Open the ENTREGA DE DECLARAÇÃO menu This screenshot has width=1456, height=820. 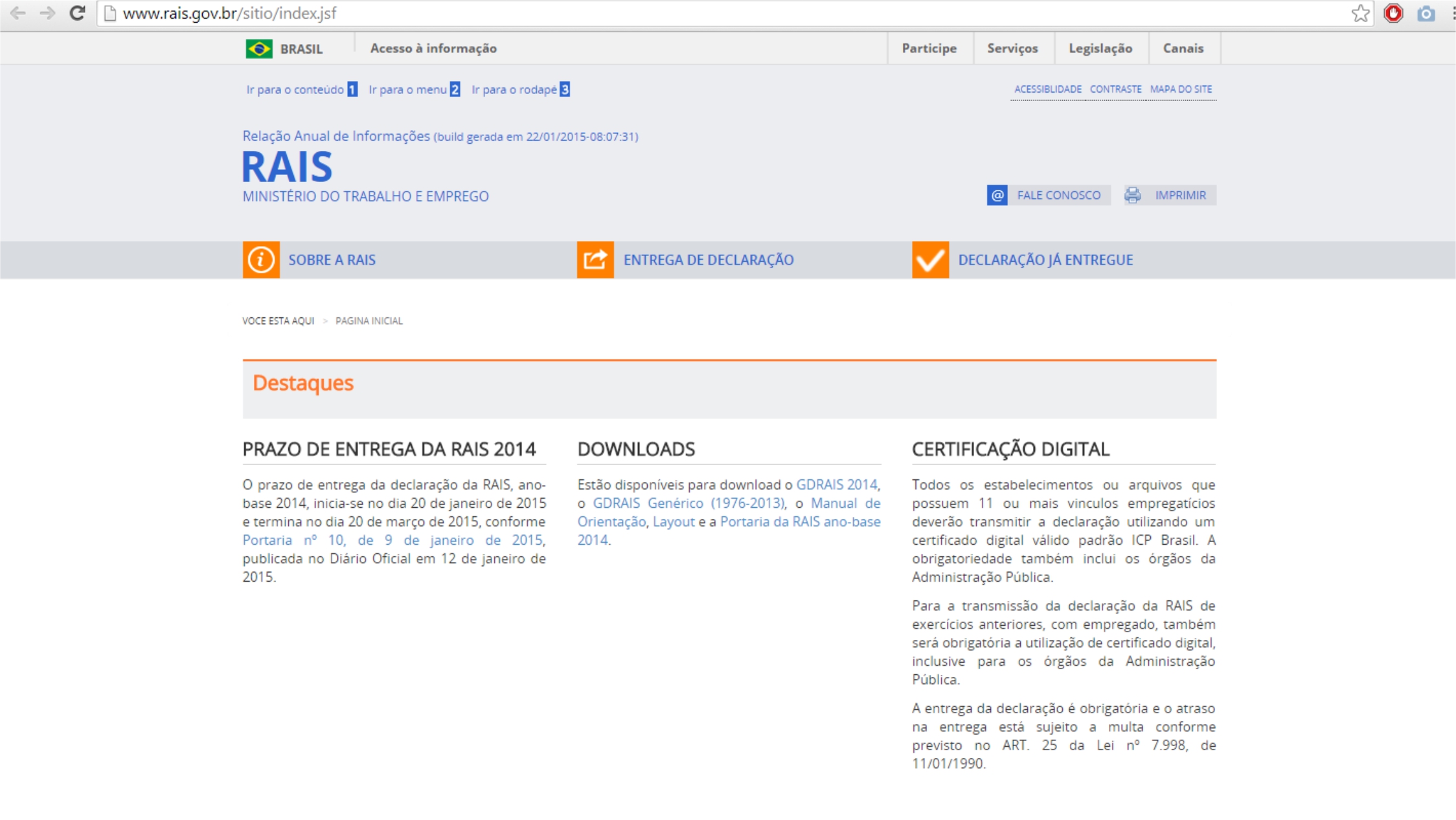coord(709,260)
